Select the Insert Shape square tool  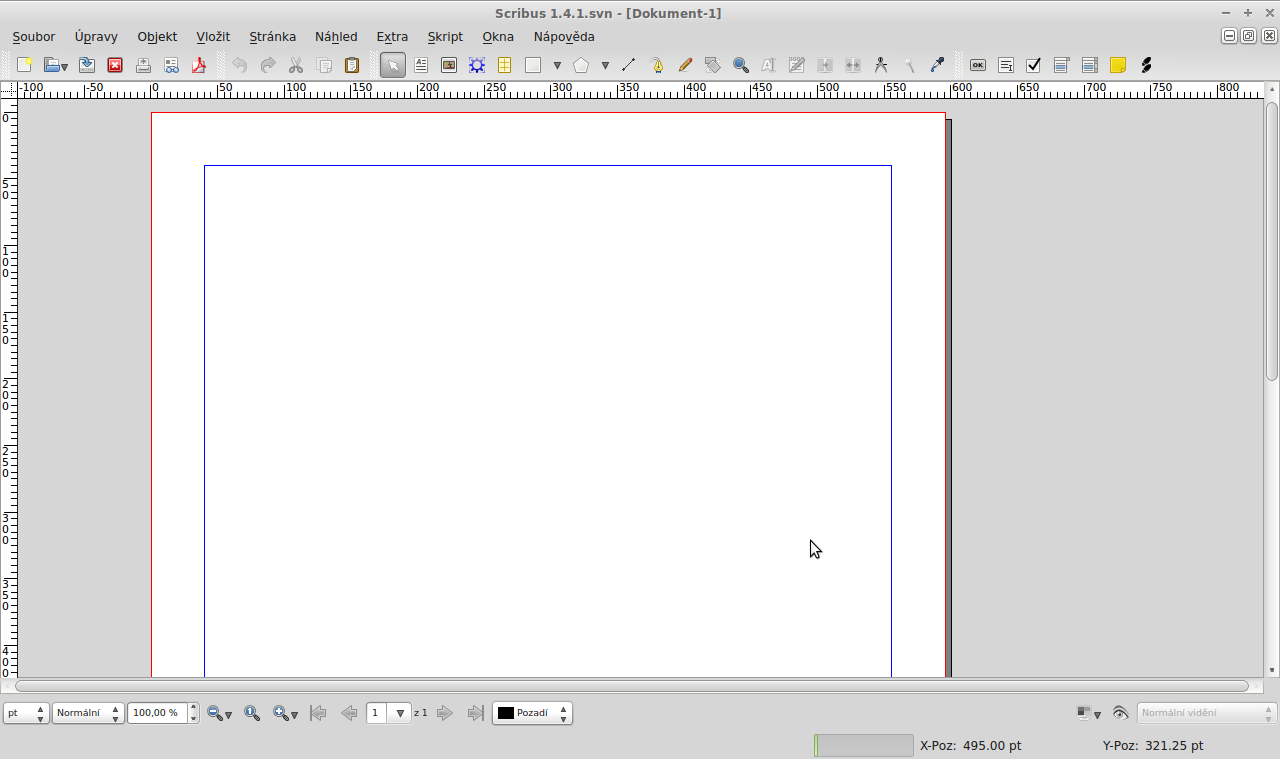pos(533,65)
